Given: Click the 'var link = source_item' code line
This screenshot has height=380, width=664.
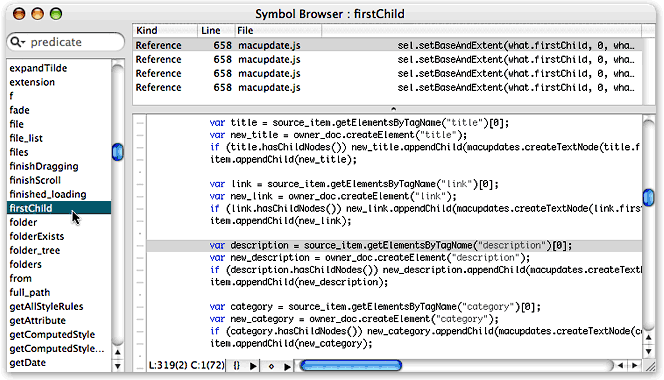Looking at the screenshot, I should 354,184.
